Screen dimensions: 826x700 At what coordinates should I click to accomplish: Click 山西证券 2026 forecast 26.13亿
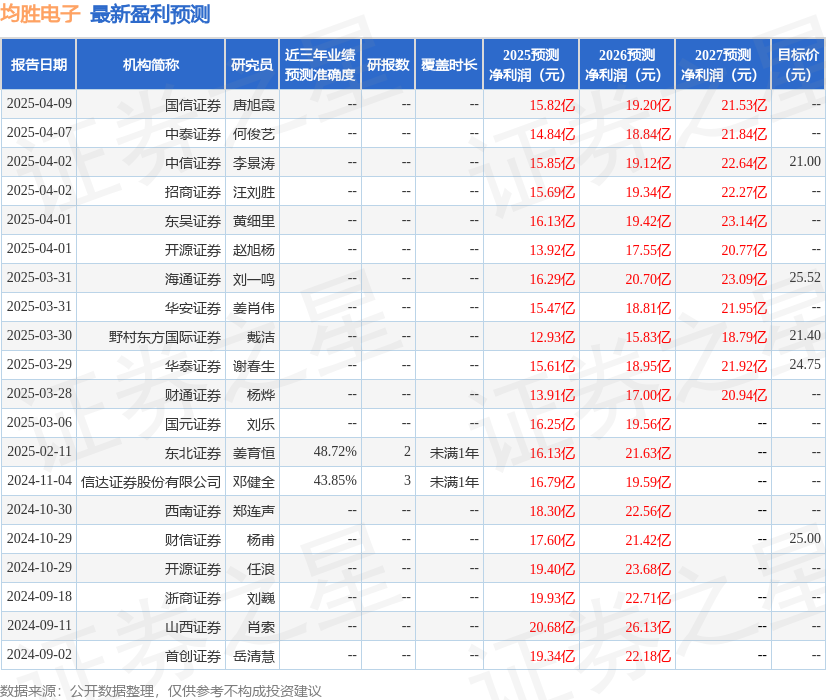tap(648, 627)
